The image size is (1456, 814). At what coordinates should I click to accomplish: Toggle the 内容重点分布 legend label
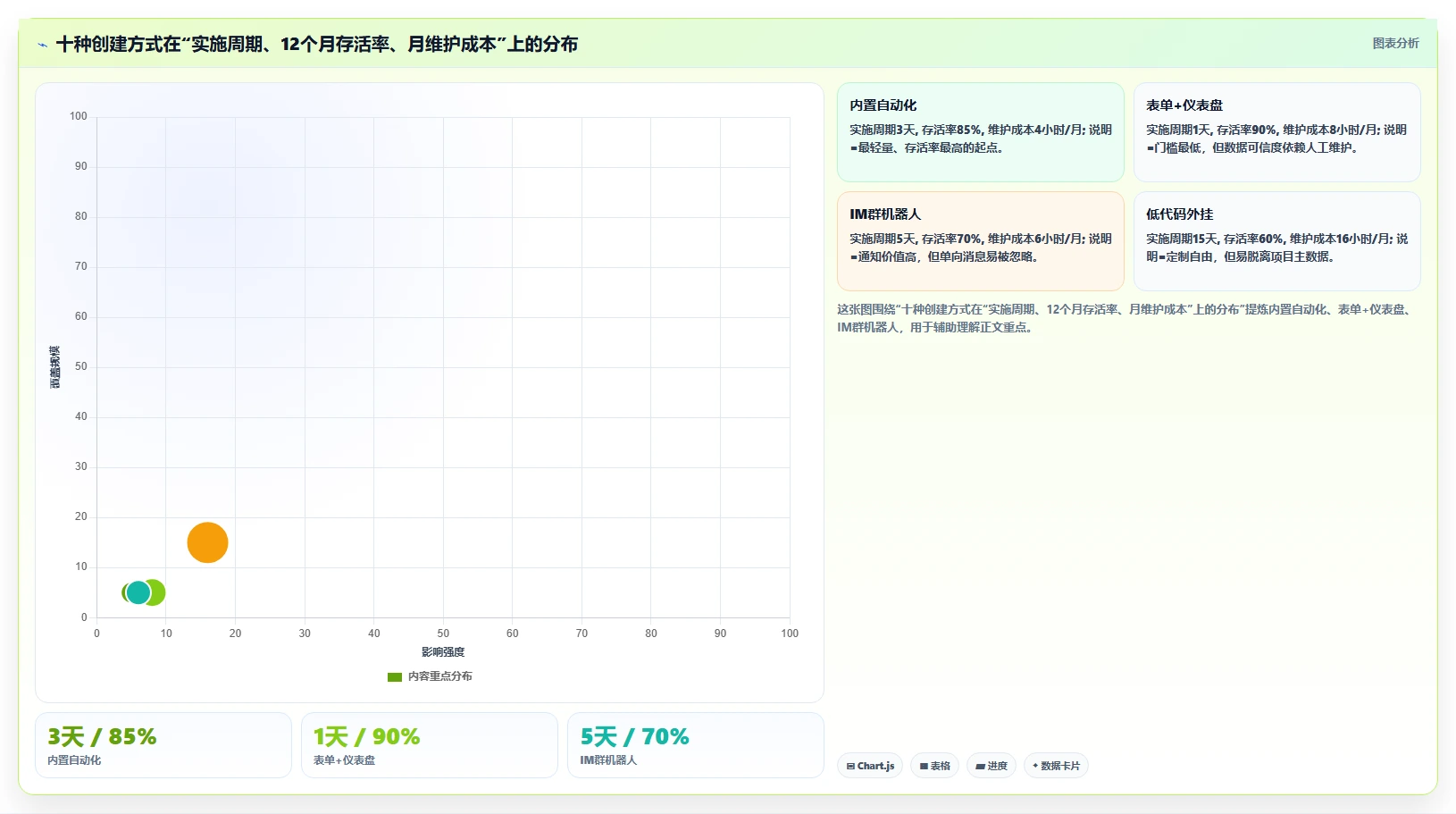point(439,676)
